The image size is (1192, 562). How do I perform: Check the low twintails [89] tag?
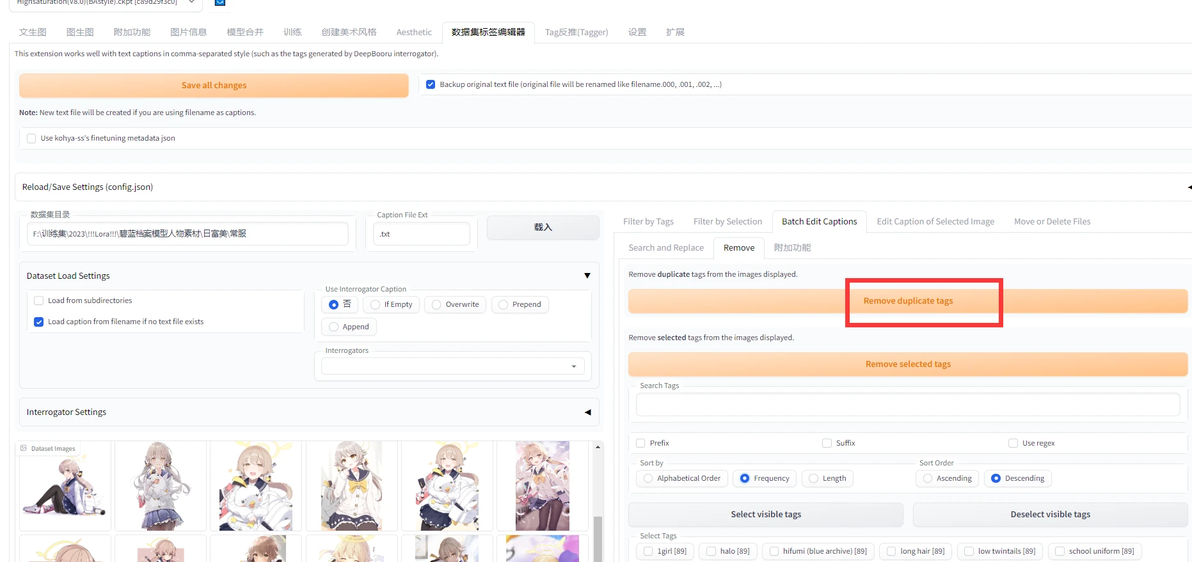click(x=968, y=551)
